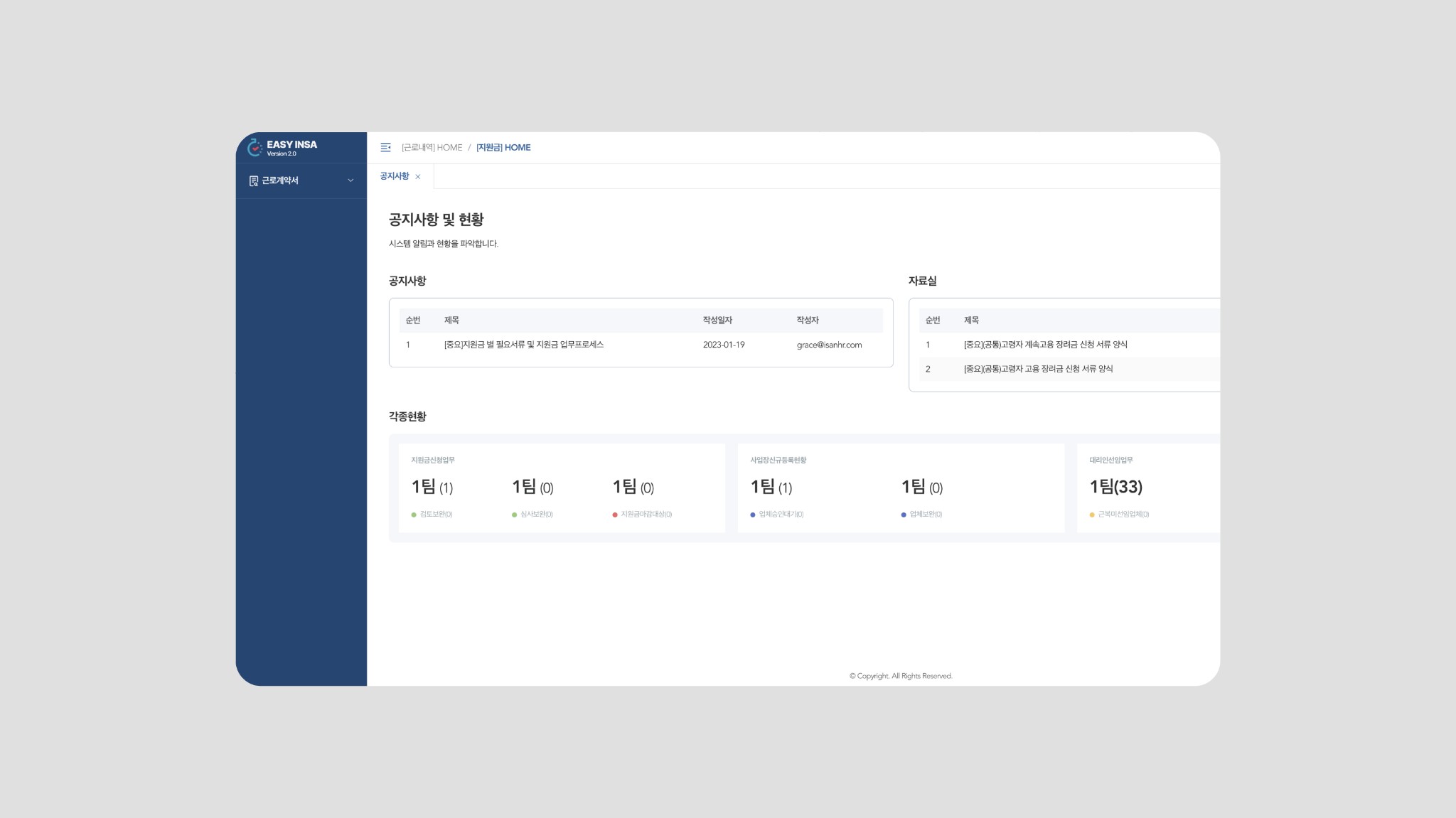Click 1팀 (1) under 사업장신규등록현황

click(x=771, y=487)
